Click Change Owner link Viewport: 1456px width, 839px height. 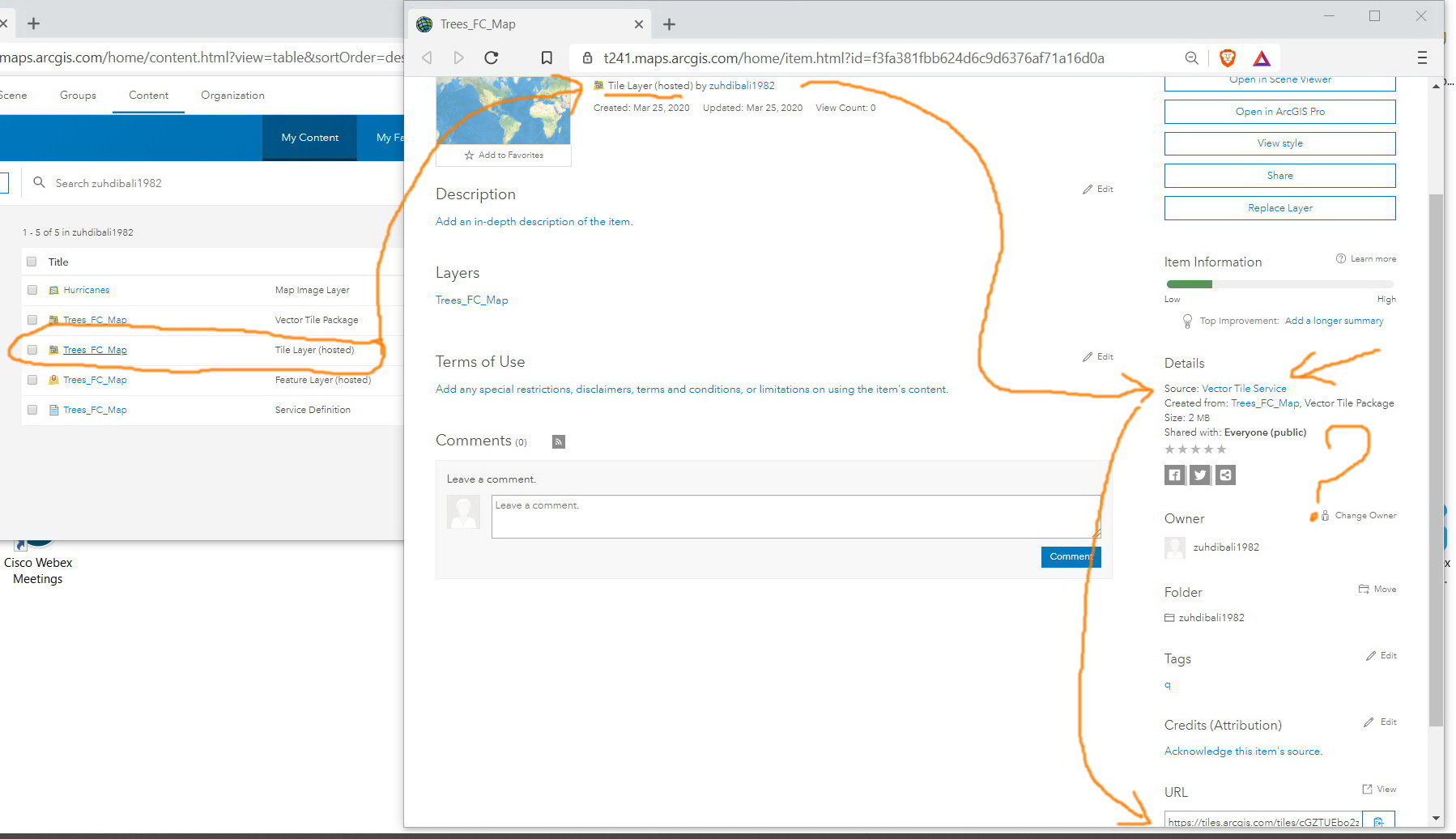pyautogui.click(x=1359, y=515)
